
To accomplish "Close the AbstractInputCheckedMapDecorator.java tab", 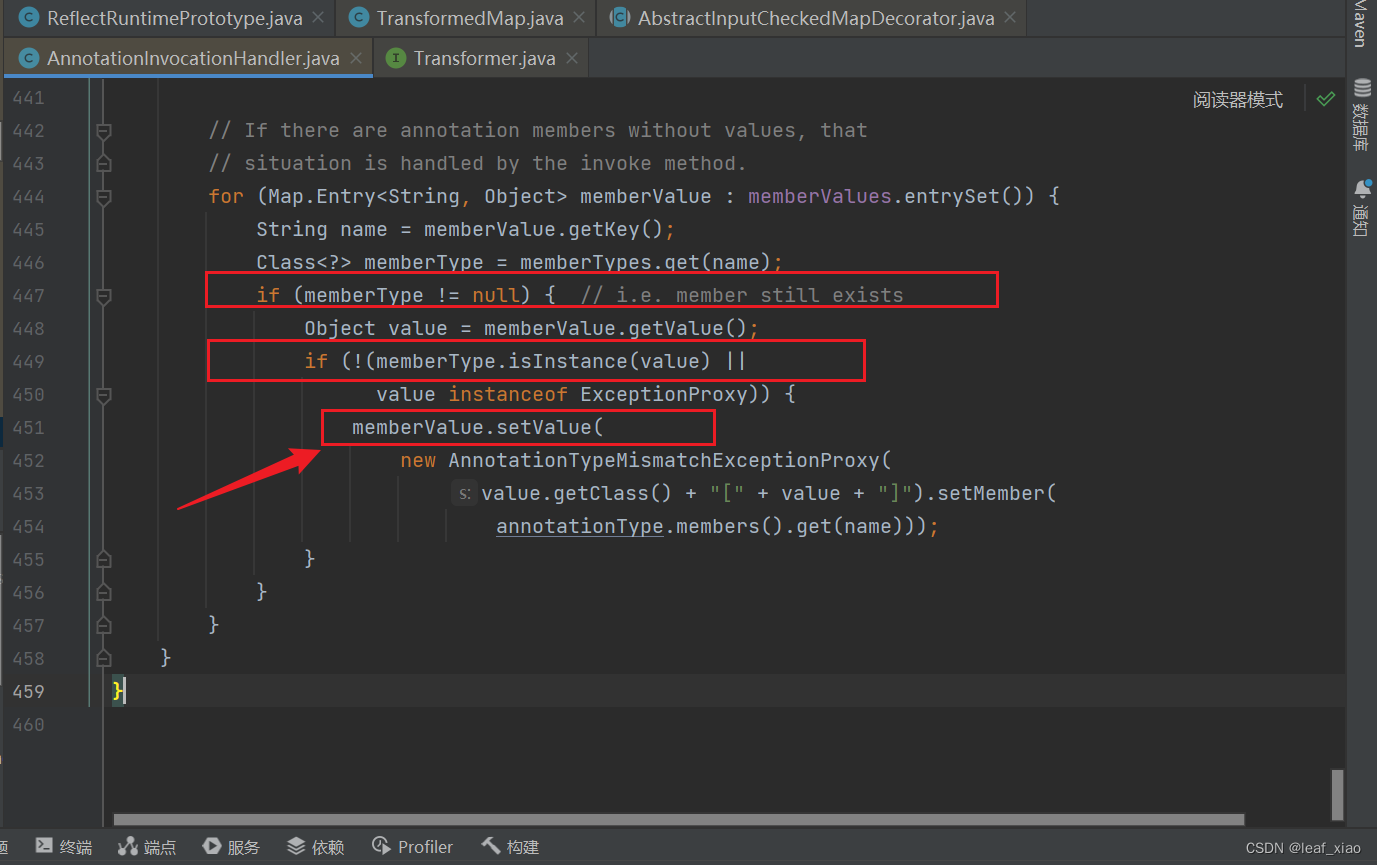I will click(x=1010, y=18).
